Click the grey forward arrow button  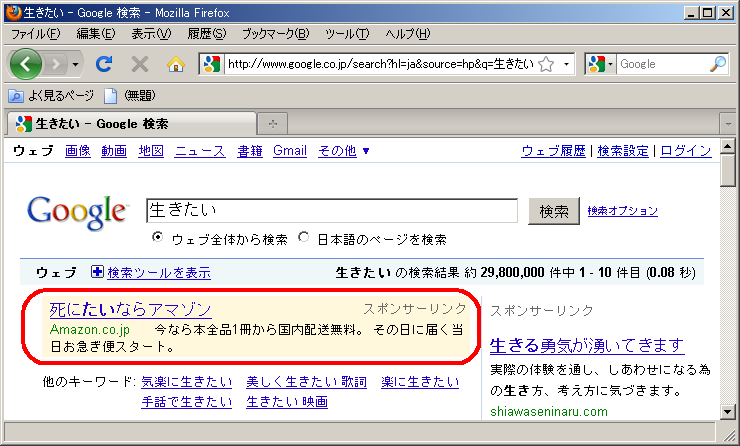click(56, 64)
